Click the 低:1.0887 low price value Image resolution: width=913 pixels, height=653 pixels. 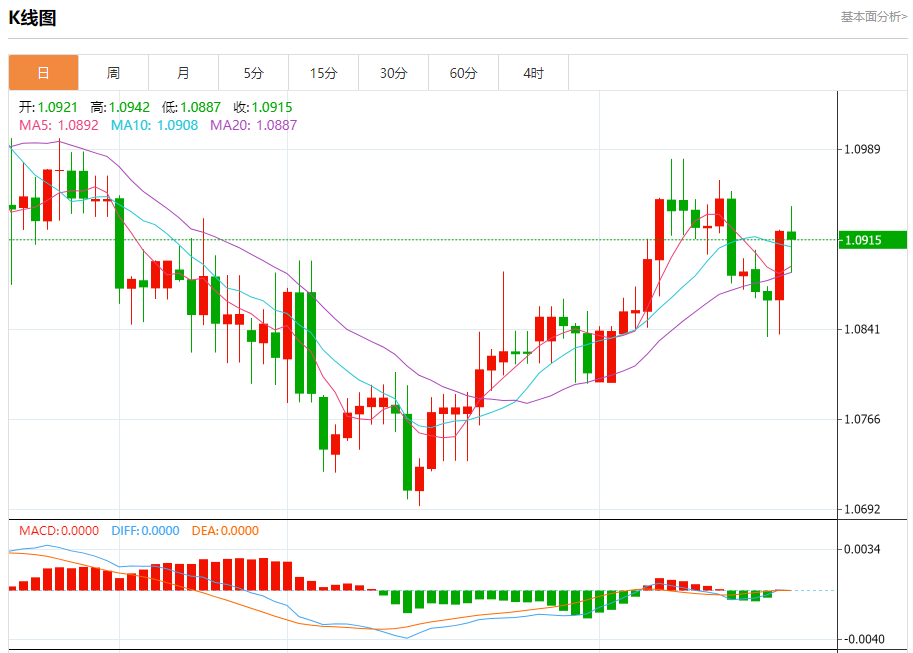(x=192, y=107)
